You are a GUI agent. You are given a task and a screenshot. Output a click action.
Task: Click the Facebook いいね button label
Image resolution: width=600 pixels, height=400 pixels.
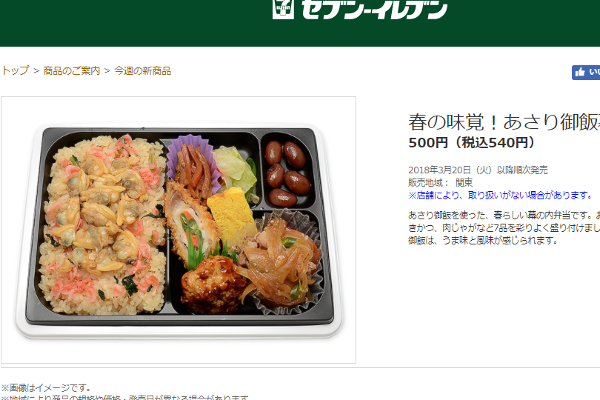tap(594, 72)
